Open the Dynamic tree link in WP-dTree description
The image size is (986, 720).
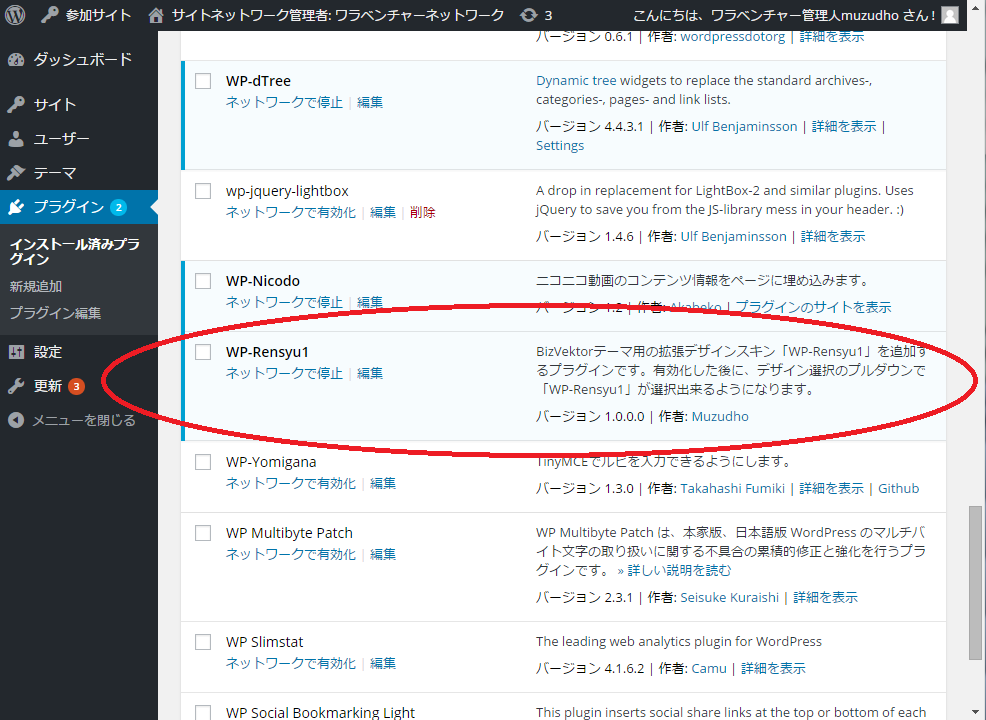click(x=576, y=80)
